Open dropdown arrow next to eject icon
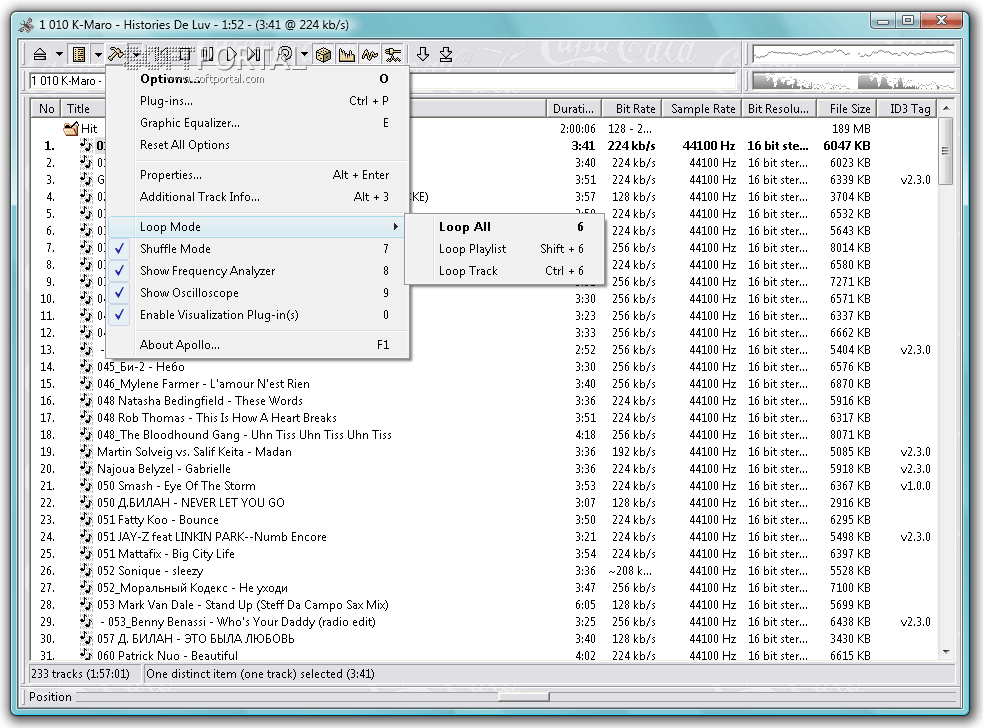Image resolution: width=983 pixels, height=728 pixels. point(59,55)
